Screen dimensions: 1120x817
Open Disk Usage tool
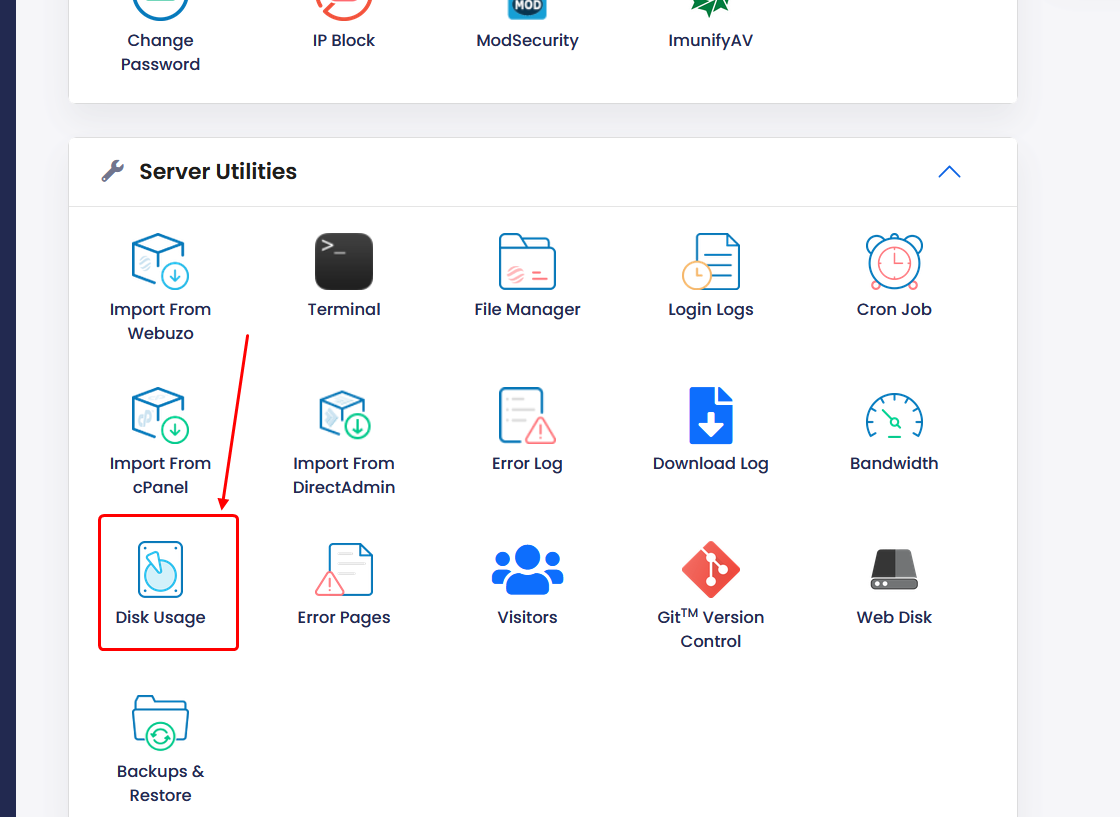coord(160,570)
